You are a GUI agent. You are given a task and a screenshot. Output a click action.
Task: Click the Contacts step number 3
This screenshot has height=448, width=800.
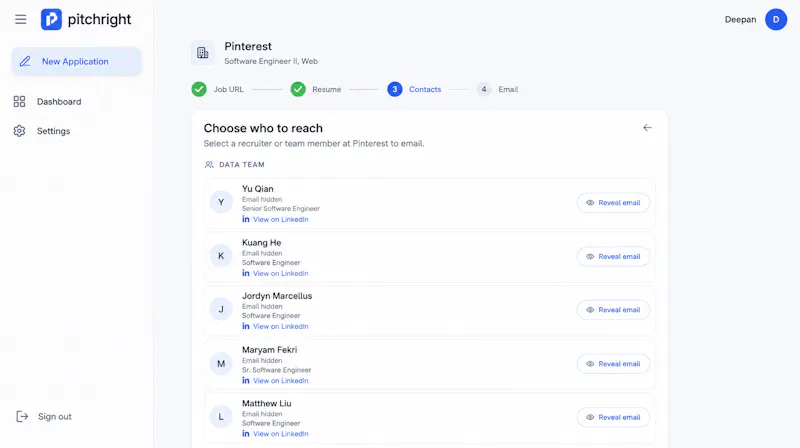click(394, 89)
